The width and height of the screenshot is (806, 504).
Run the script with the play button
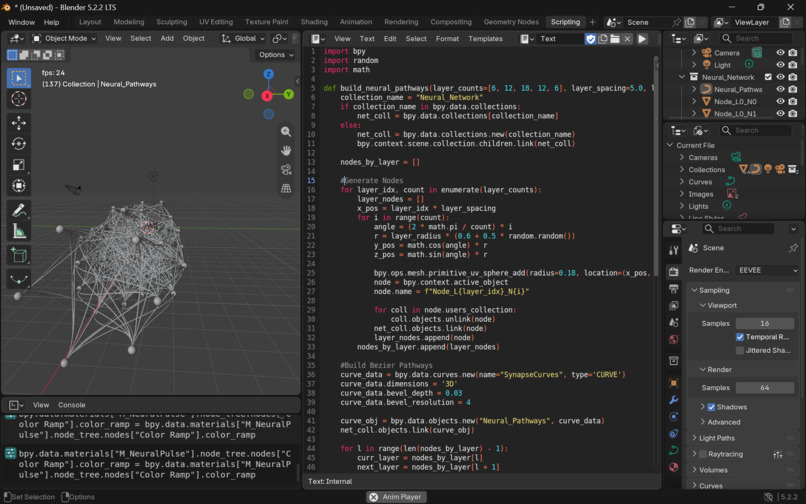[x=642, y=39]
